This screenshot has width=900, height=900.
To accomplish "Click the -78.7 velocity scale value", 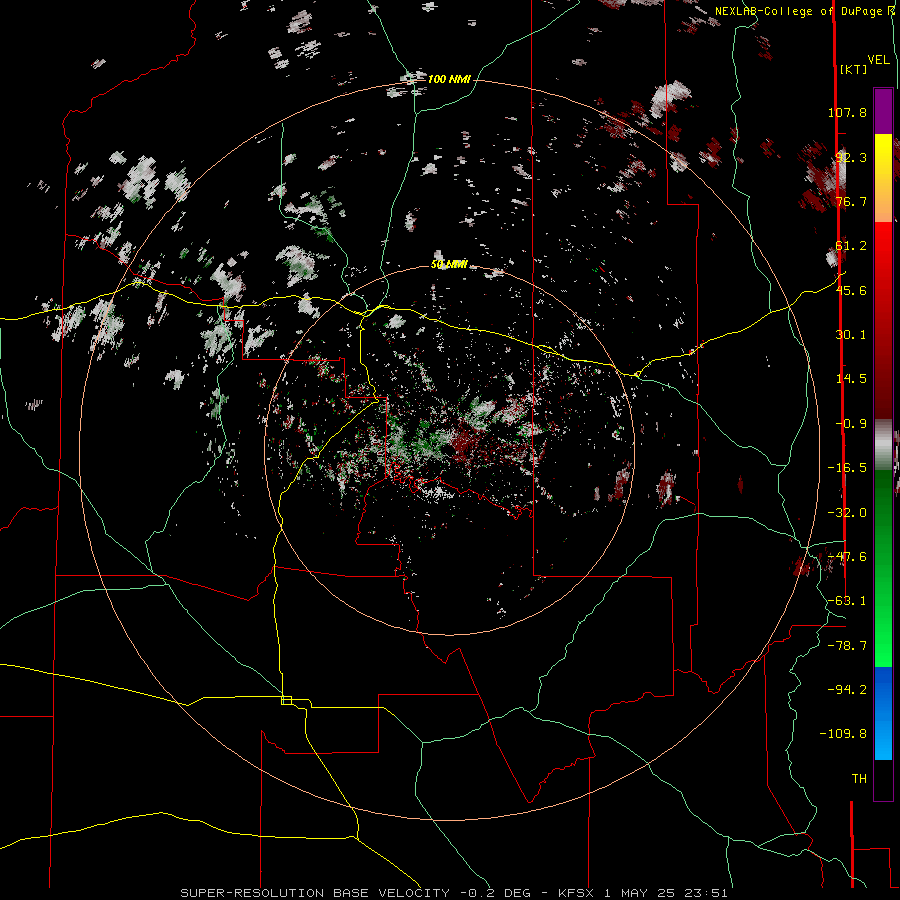I will pyautogui.click(x=847, y=646).
